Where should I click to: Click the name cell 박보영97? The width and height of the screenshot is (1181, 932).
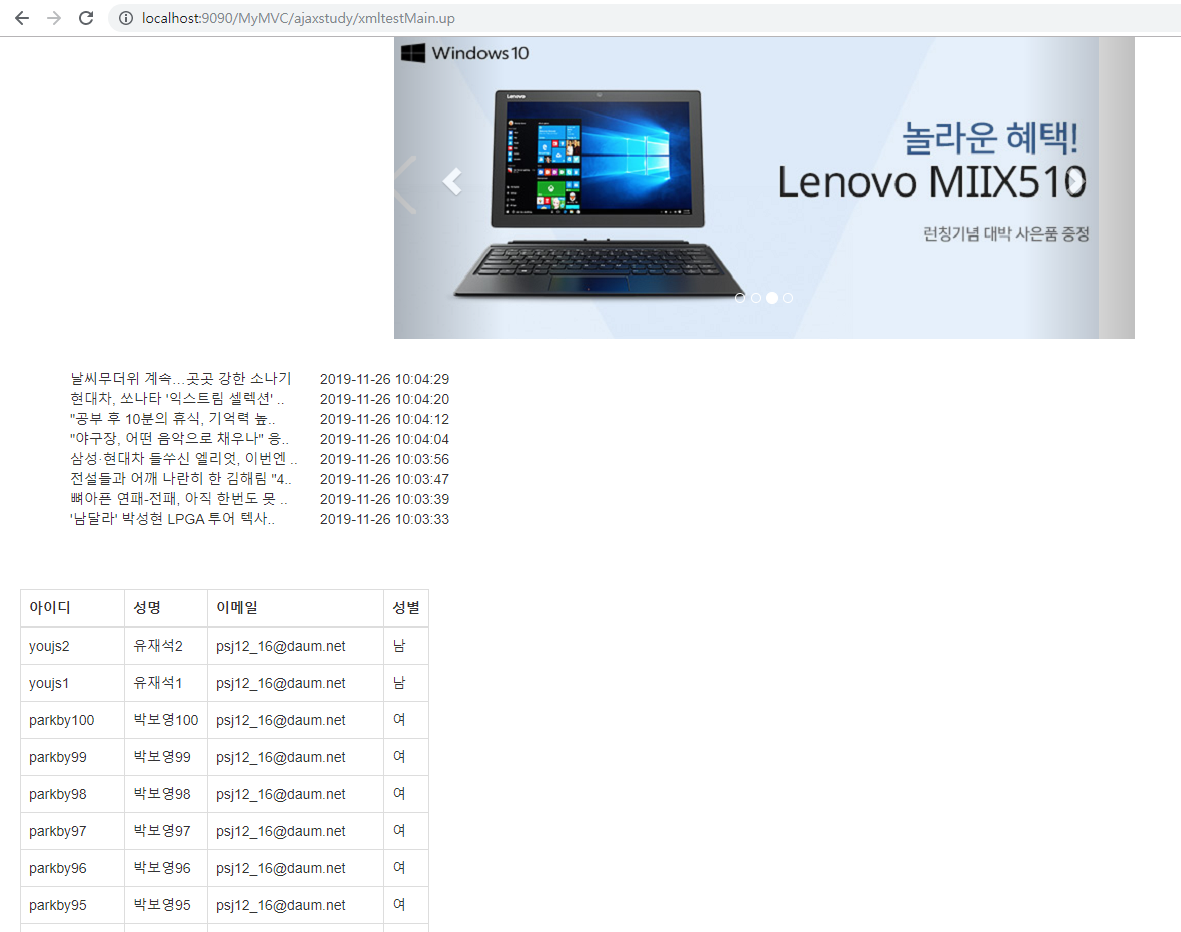pyautogui.click(x=166, y=830)
